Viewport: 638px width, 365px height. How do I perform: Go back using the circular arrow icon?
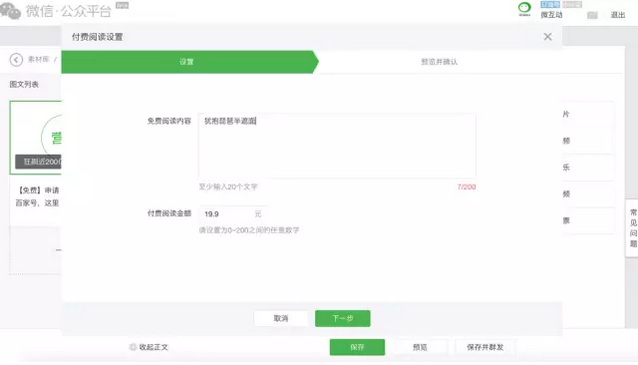(16, 60)
